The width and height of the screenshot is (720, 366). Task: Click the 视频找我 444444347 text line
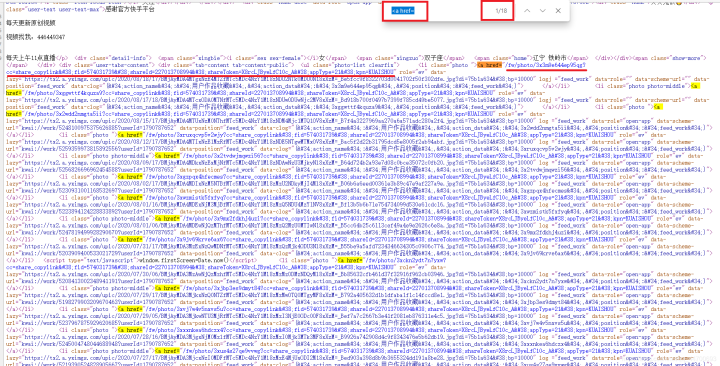35,37
